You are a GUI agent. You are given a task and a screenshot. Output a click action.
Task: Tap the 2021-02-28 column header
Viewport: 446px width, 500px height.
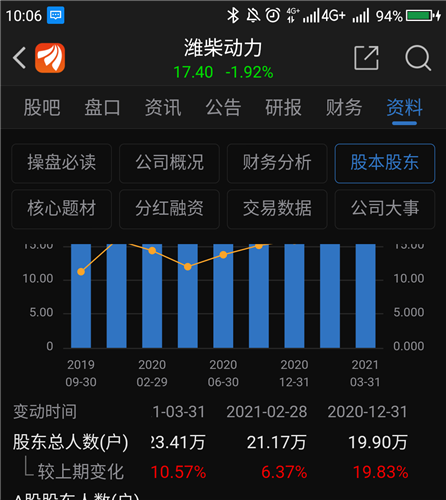[267, 412]
